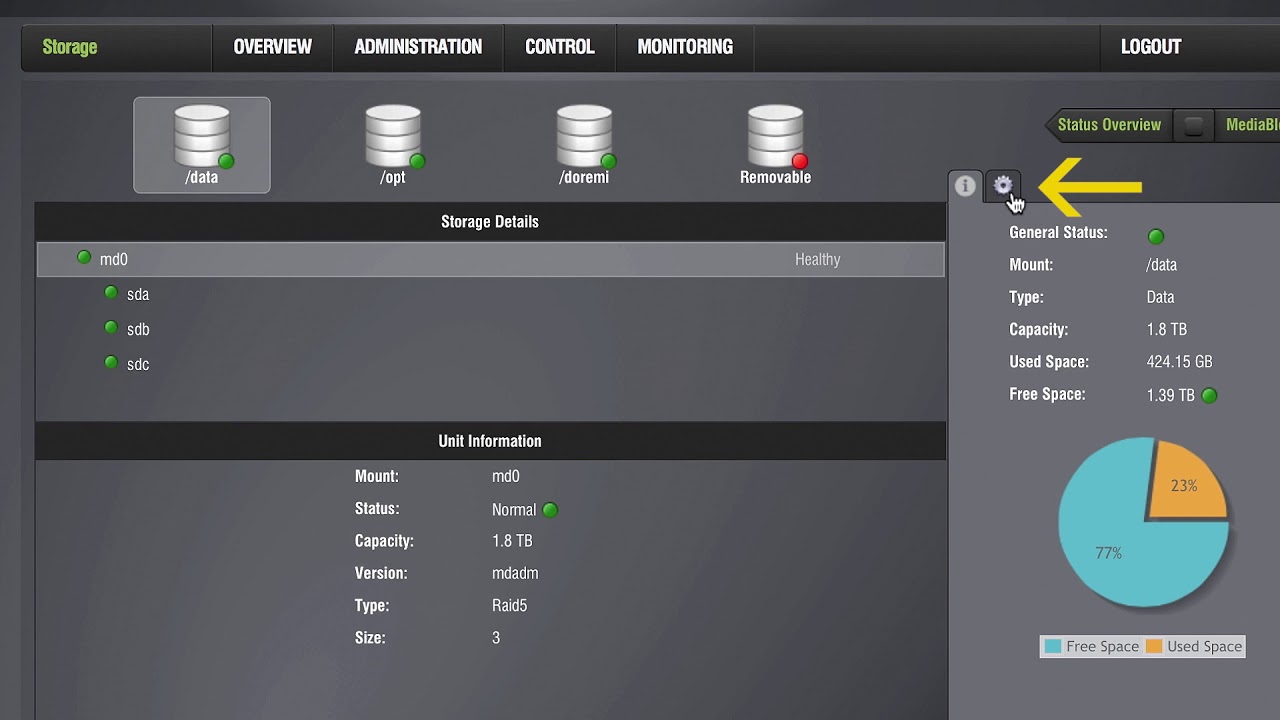Click the Data type value in side panel
Viewport: 1280px width, 720px height.
[x=1160, y=297]
